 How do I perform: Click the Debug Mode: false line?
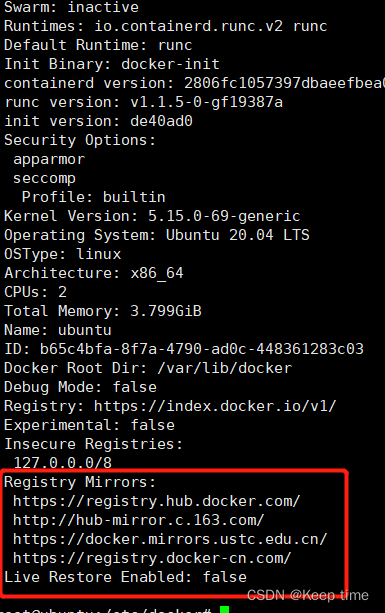pos(80,387)
